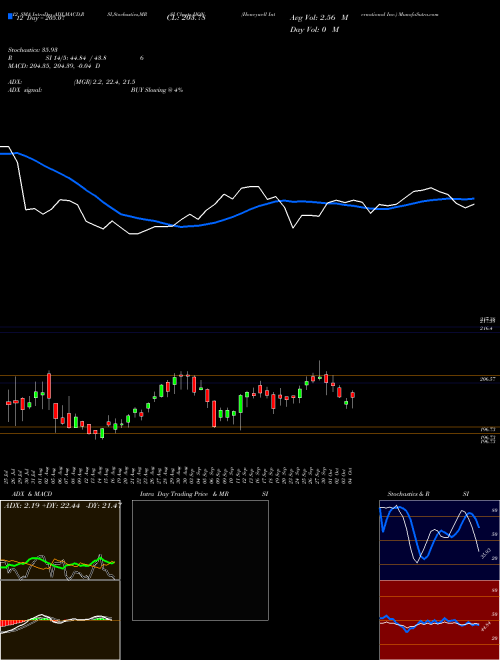Viewport: 500px width, 660px height.
Task: Click the blue SMA line at its right end
Action: 473,199
